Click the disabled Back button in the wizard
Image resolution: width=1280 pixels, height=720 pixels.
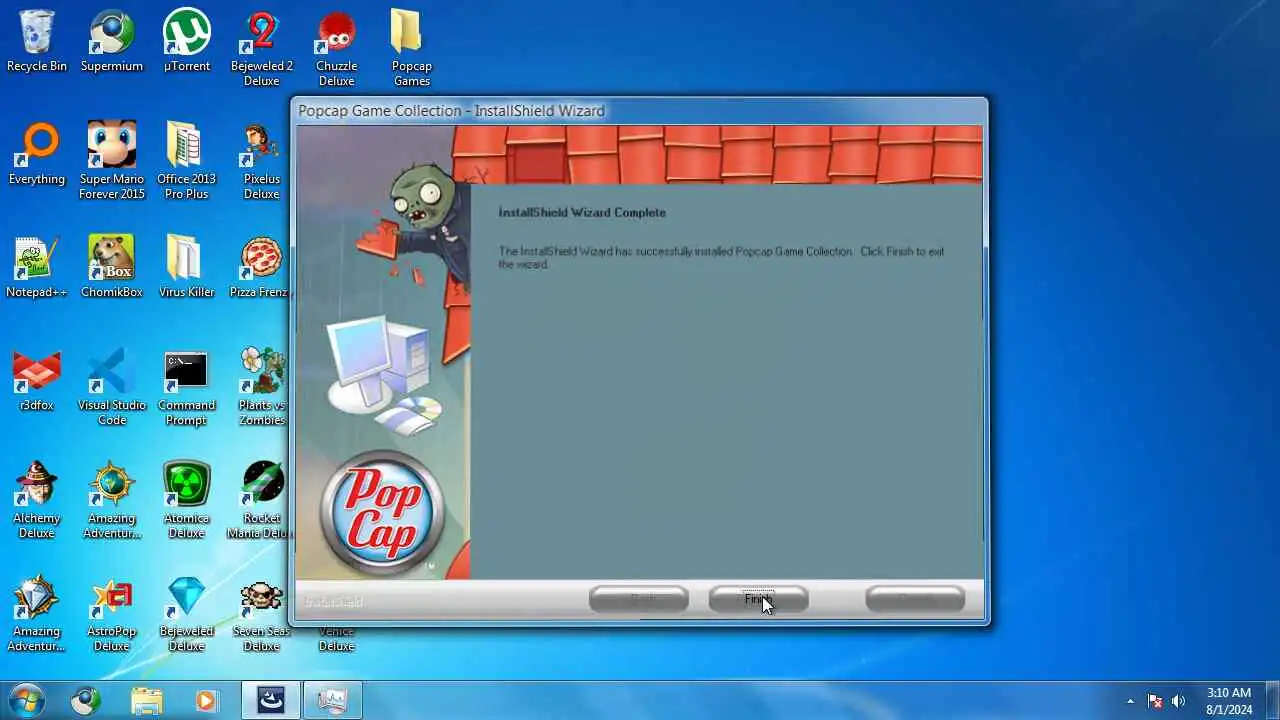coord(639,599)
